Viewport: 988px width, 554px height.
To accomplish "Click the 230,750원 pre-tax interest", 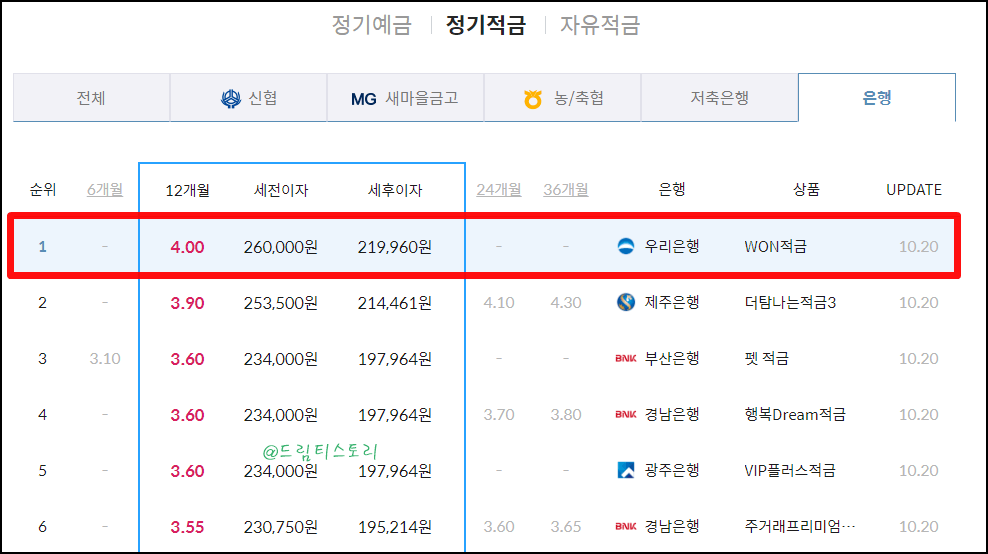I will point(280,527).
